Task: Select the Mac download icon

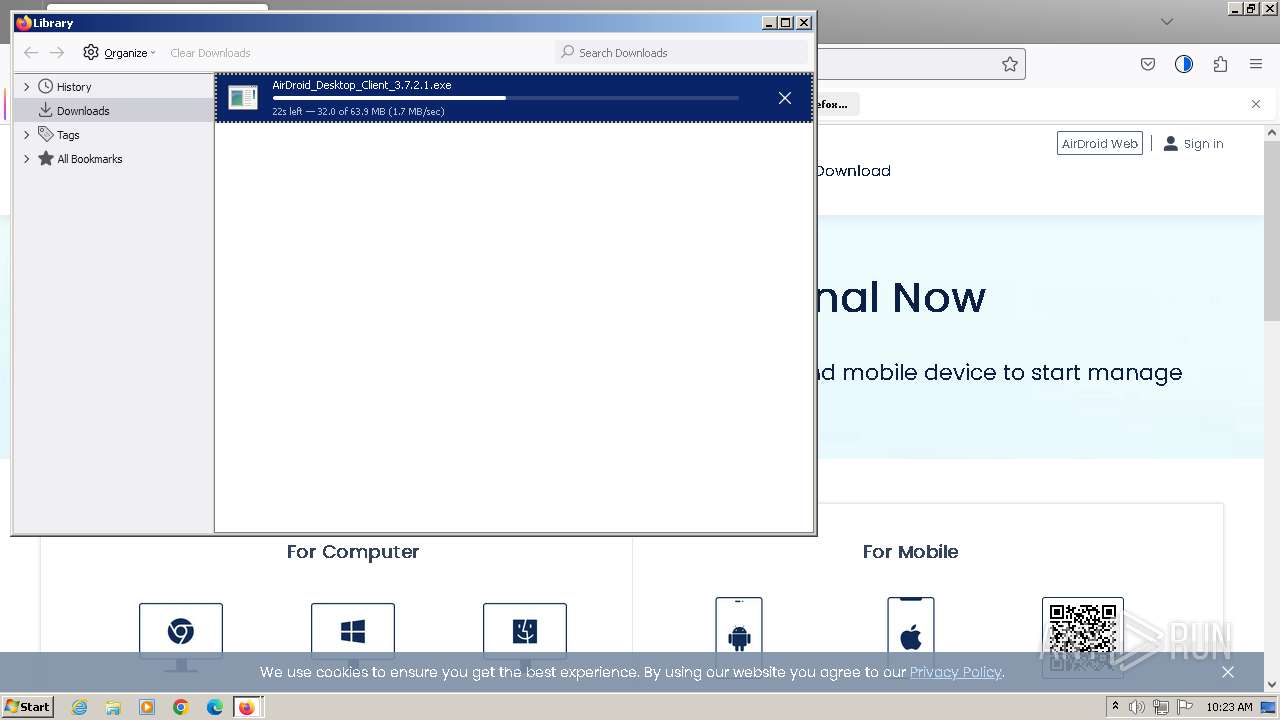Action: (x=525, y=636)
